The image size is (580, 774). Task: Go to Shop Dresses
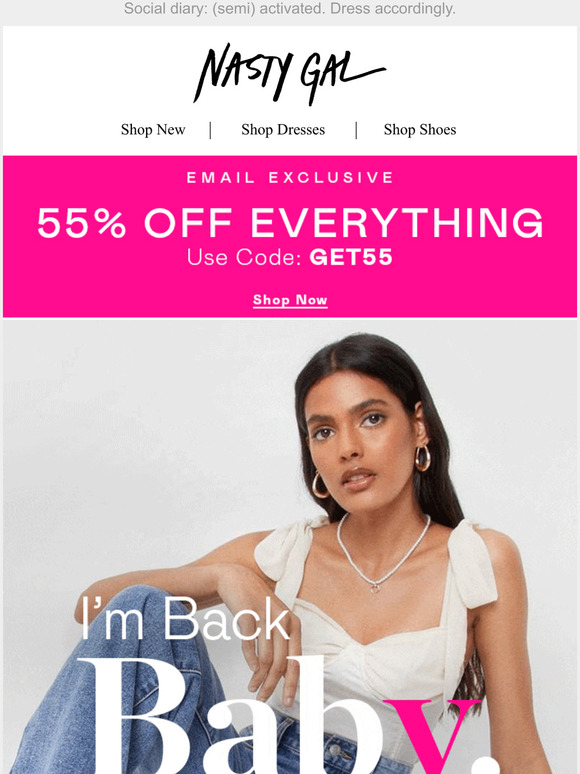[x=283, y=130]
